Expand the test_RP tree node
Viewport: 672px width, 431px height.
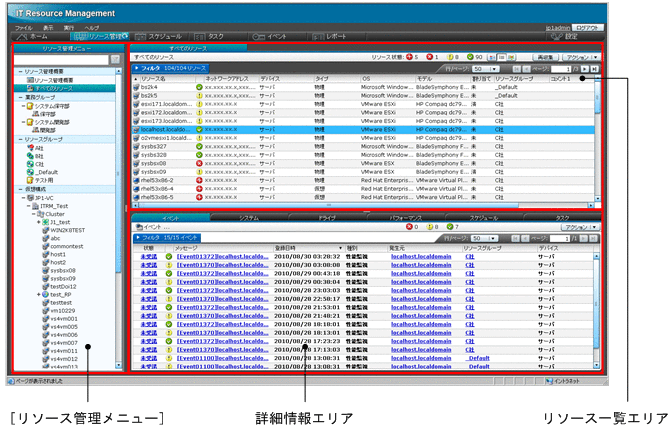(x=39, y=295)
